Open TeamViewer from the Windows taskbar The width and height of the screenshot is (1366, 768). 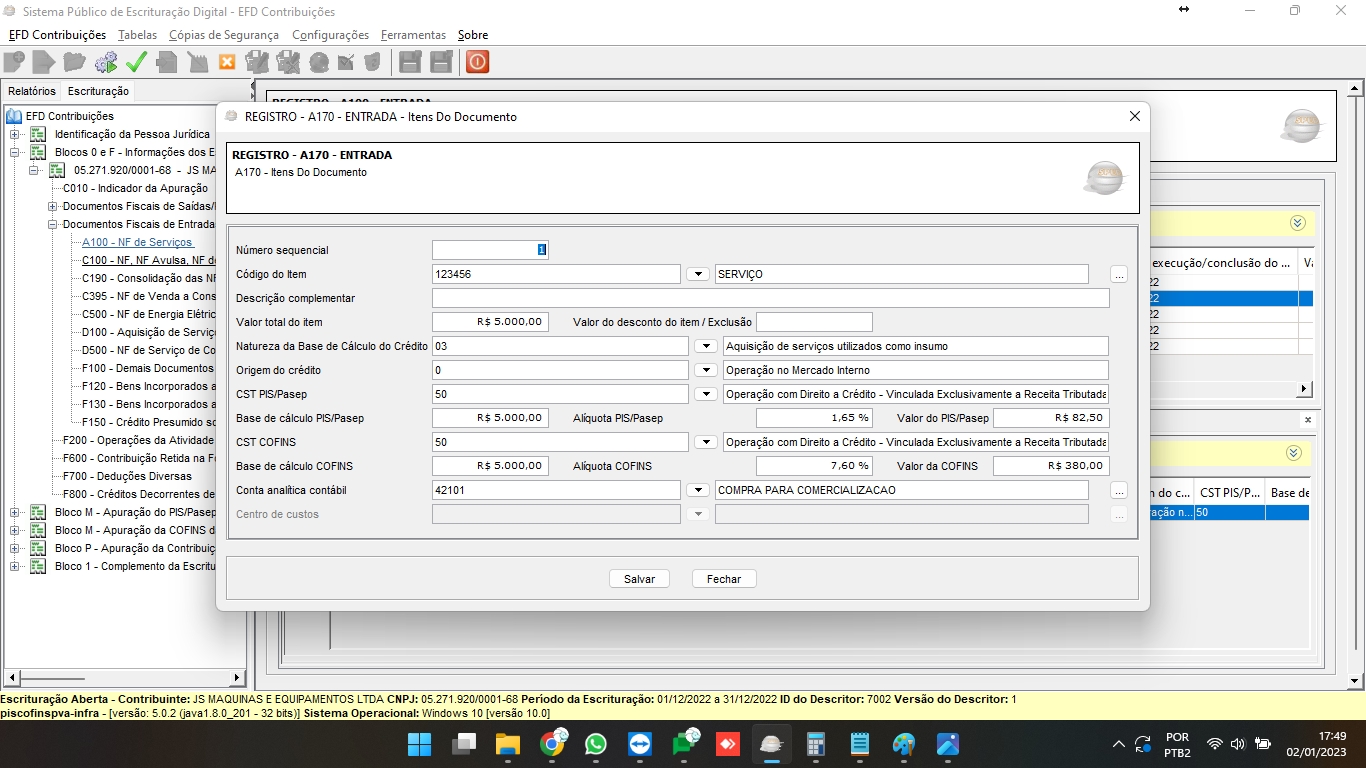click(639, 745)
